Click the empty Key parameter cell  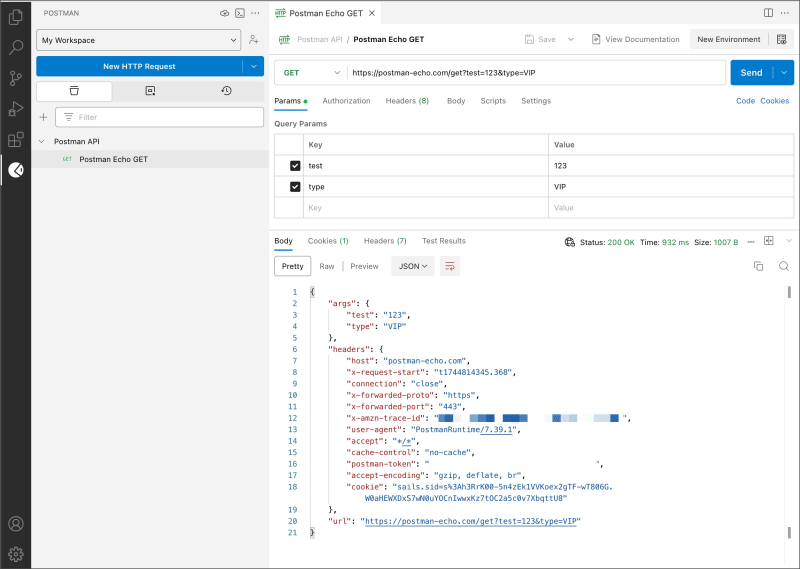pyautogui.click(x=426, y=208)
